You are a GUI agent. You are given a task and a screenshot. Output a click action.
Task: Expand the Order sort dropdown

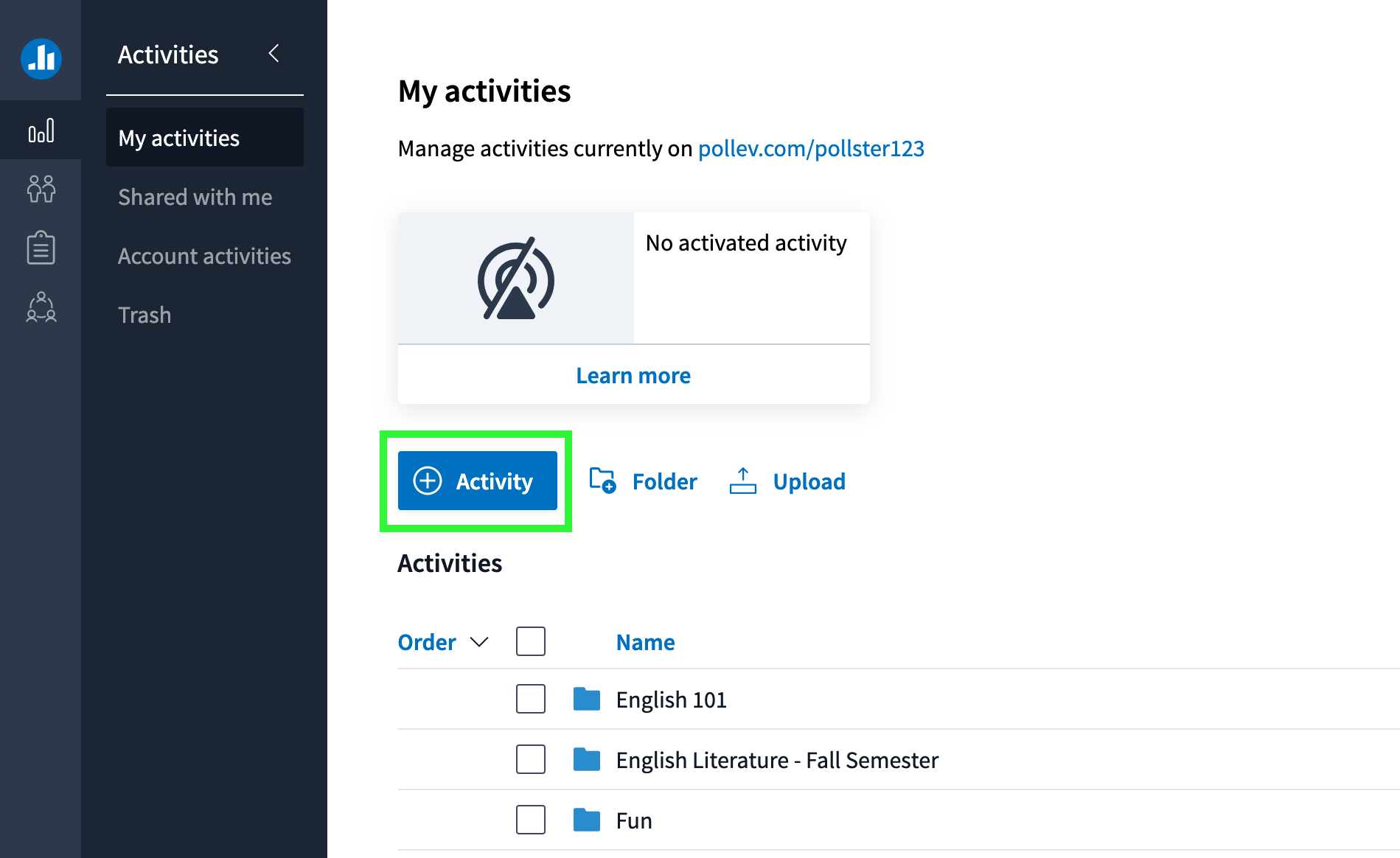(x=442, y=642)
